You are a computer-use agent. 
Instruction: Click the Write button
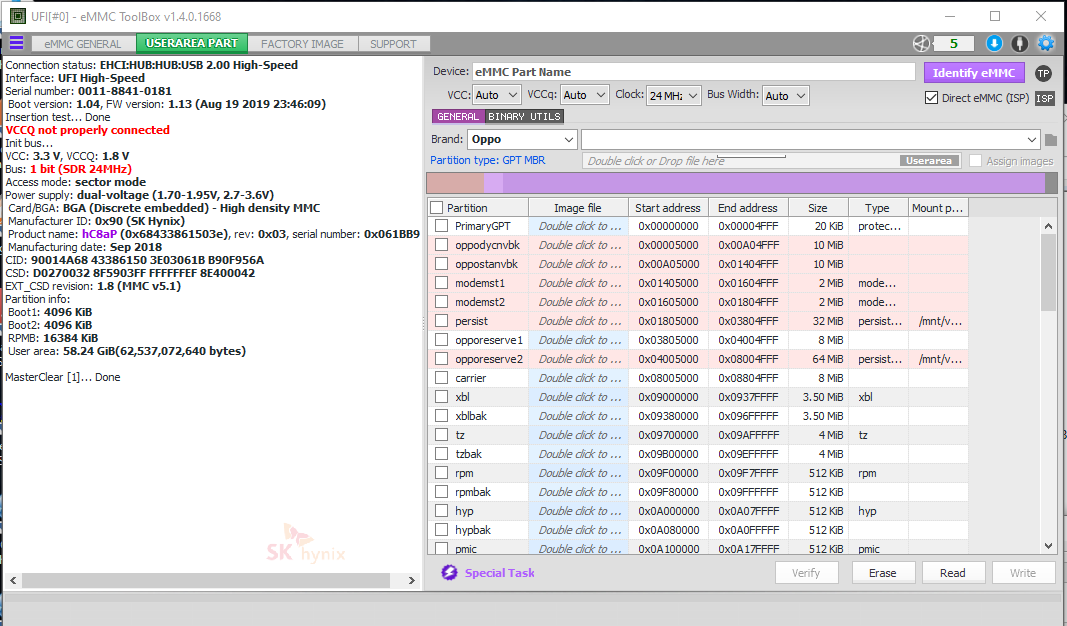[x=1023, y=573]
